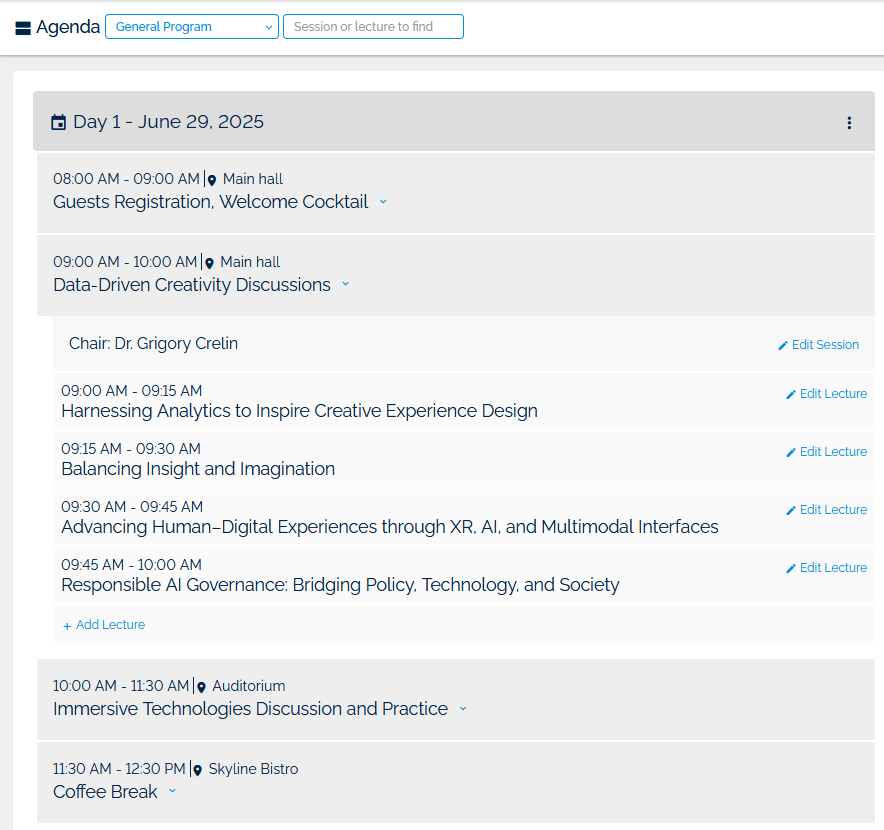Collapse the Data-Driven Creativity Discussions session
884x830 pixels.
345,285
